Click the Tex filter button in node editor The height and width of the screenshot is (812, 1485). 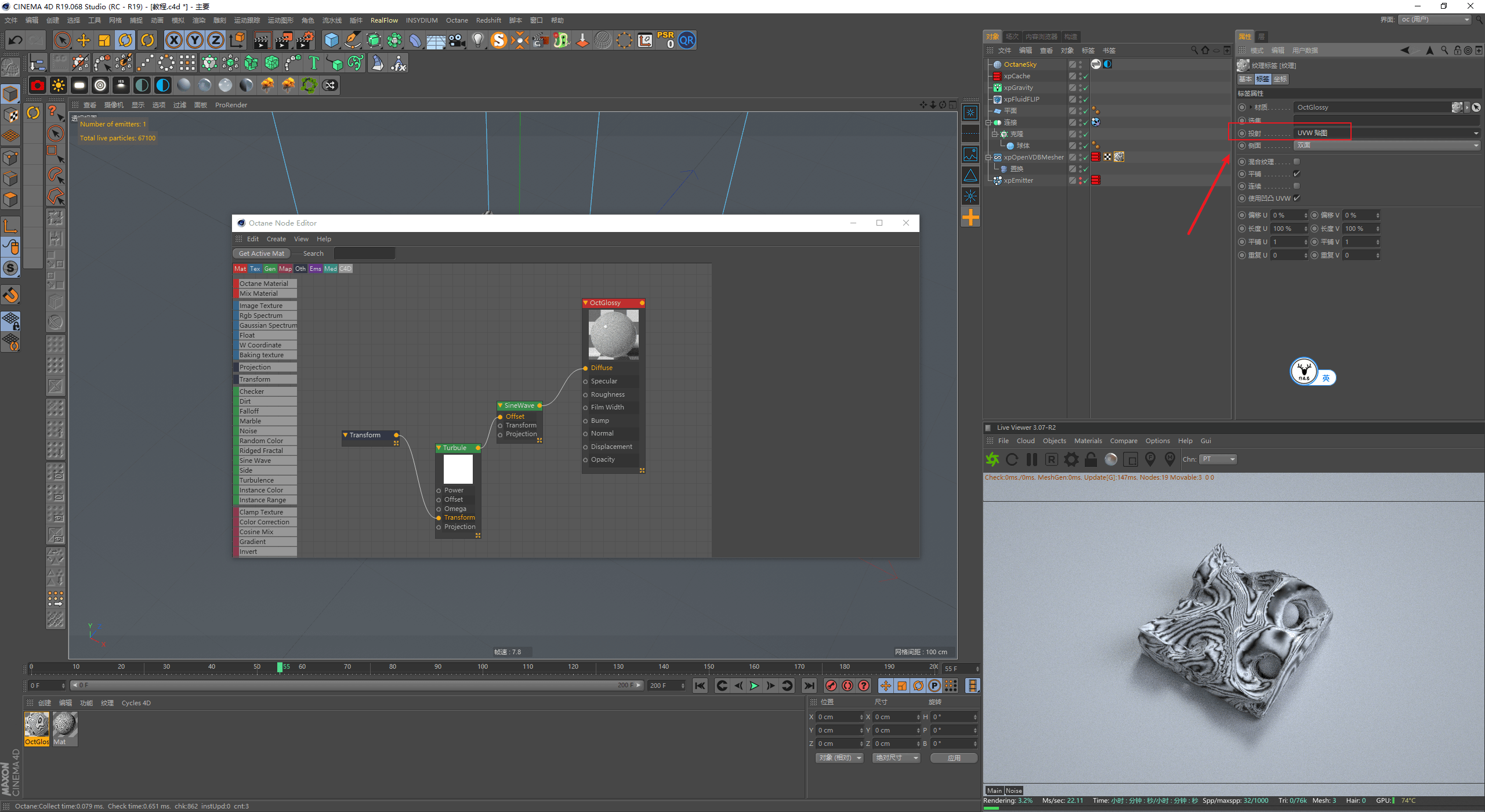click(x=255, y=269)
